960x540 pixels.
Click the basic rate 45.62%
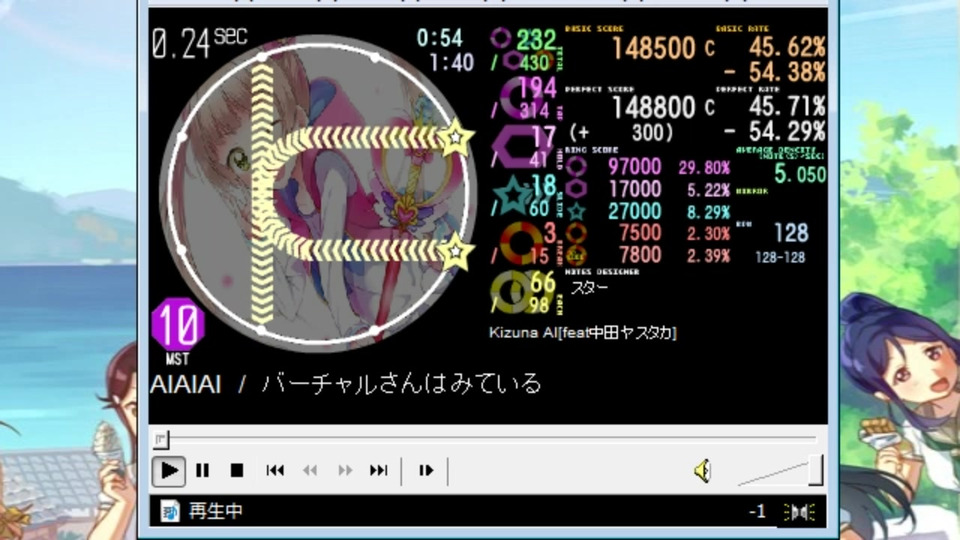click(787, 47)
